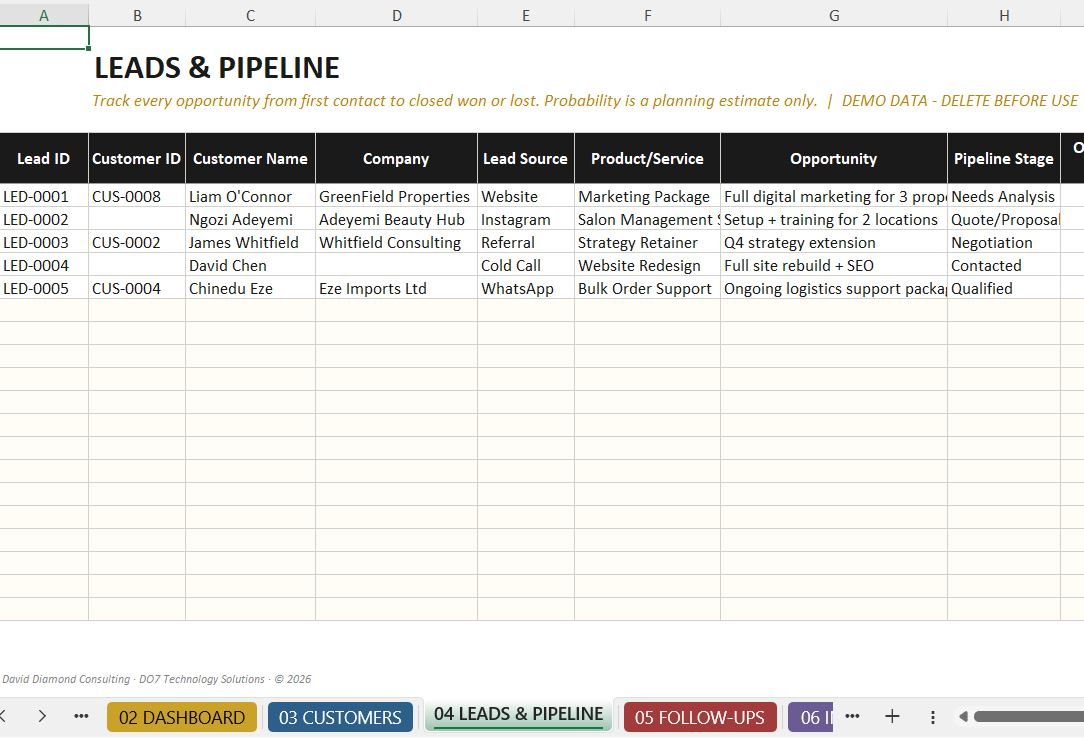Image resolution: width=1084 pixels, height=738 pixels.
Task: Click the next sheet navigation arrow
Action: [42, 717]
